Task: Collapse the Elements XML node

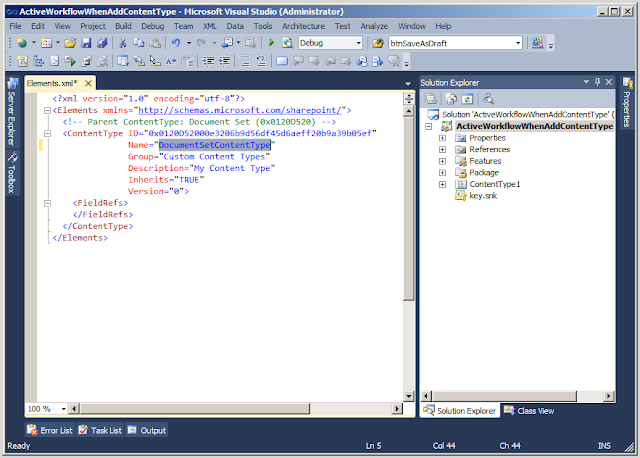Action: [47, 110]
